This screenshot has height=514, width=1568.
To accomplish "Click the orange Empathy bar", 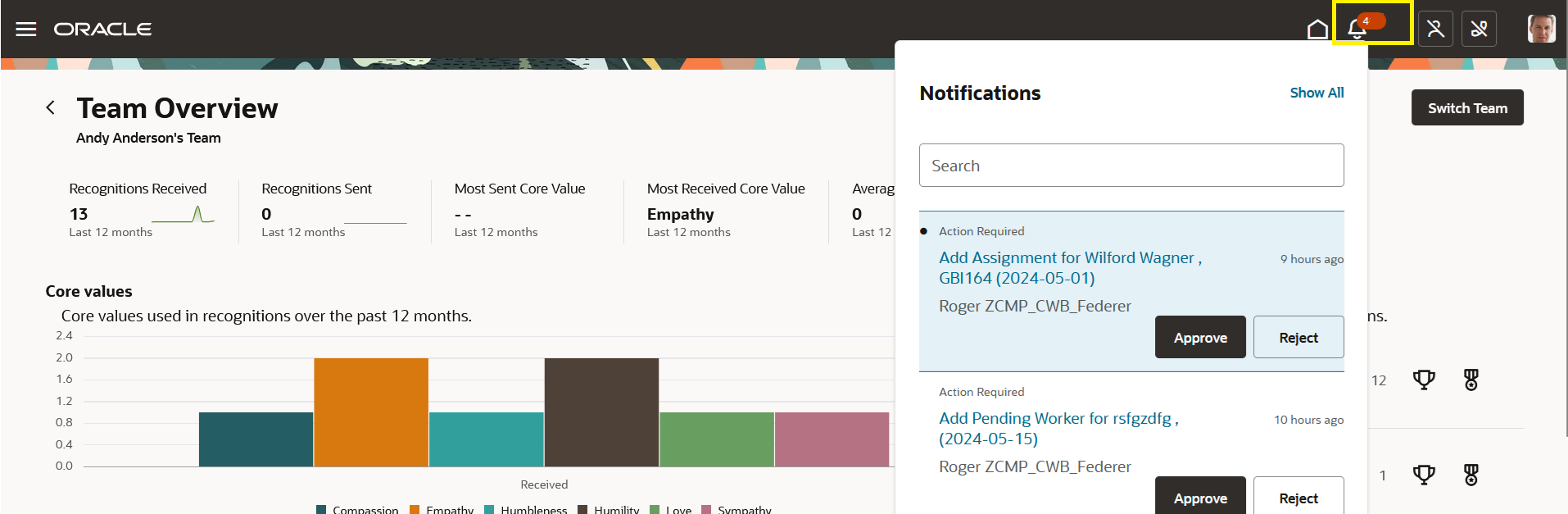I will point(371,412).
